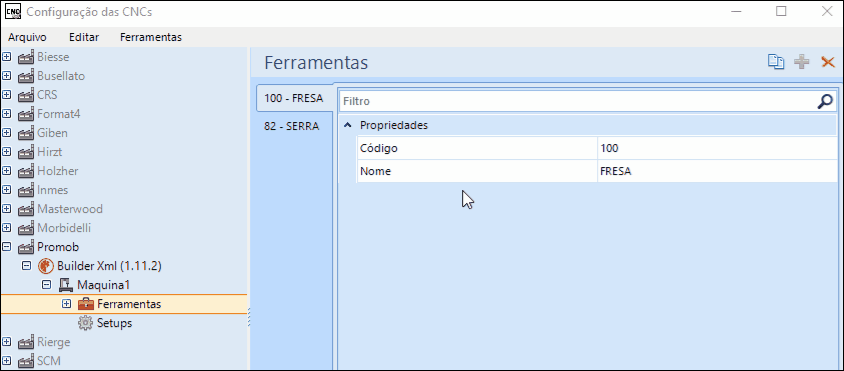The height and width of the screenshot is (371, 844).
Task: Click the Ferramentas toolbox icon in tree
Action: click(86, 304)
